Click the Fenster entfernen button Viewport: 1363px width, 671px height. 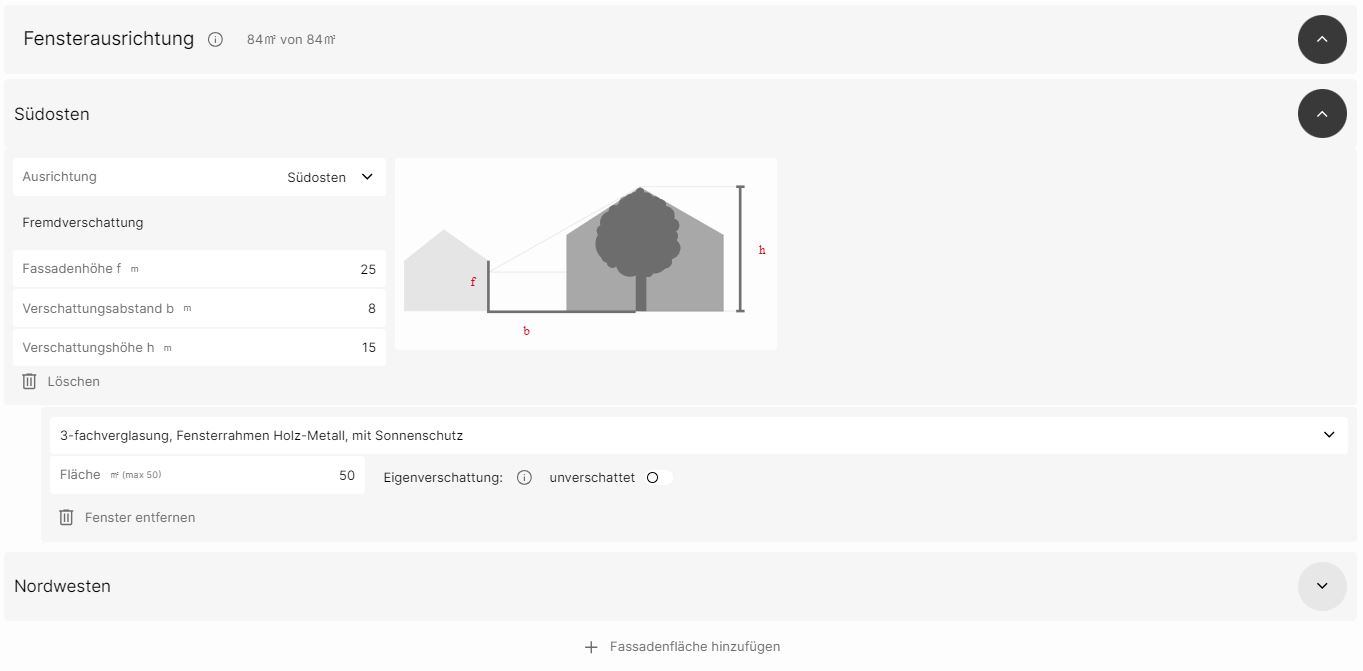pos(140,517)
